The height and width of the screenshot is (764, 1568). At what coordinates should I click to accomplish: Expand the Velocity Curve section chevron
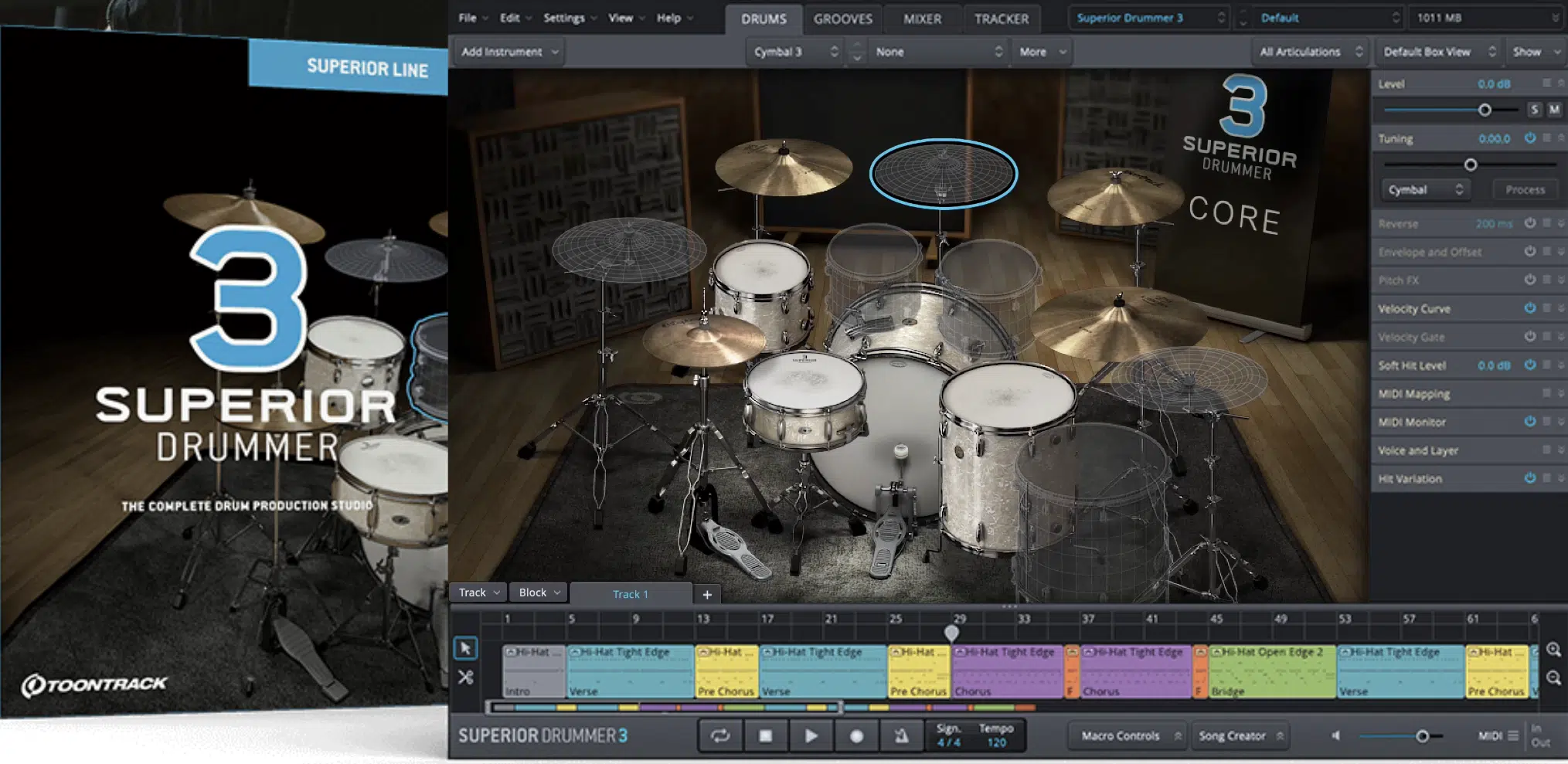pos(1561,308)
